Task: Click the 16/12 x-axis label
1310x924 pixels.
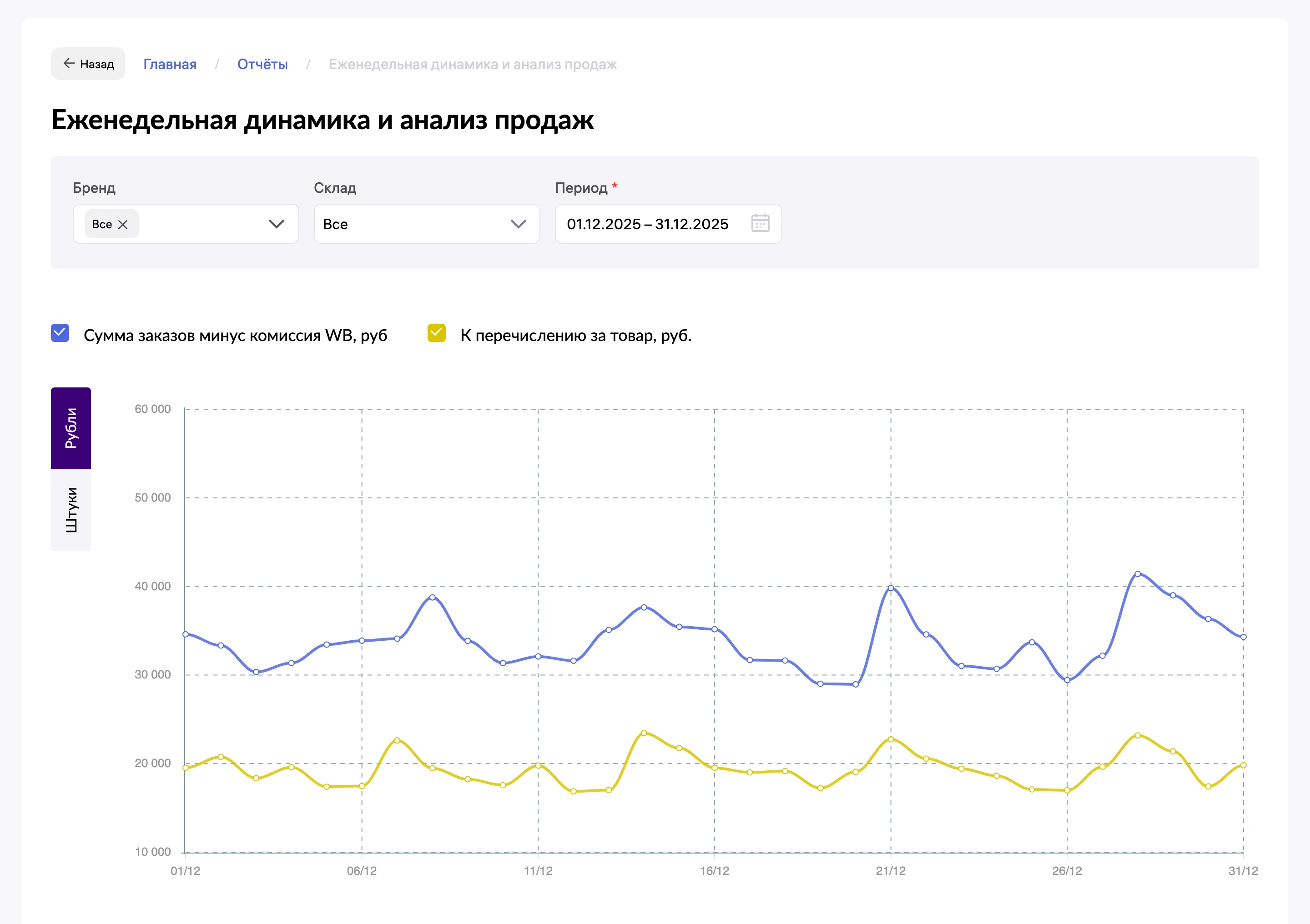Action: click(x=714, y=871)
